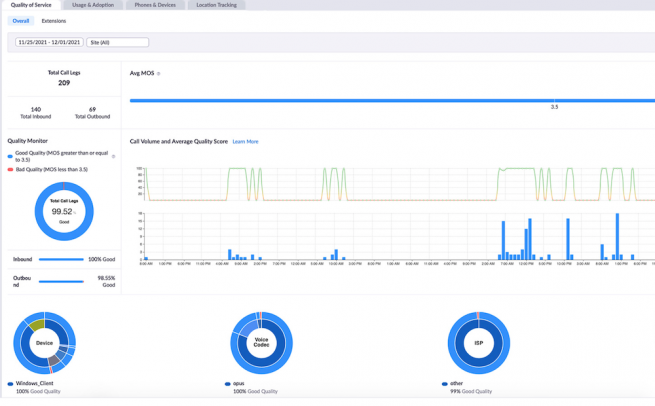Click the Avg MOS blue bar
The height and width of the screenshot is (406, 655).
[392, 101]
